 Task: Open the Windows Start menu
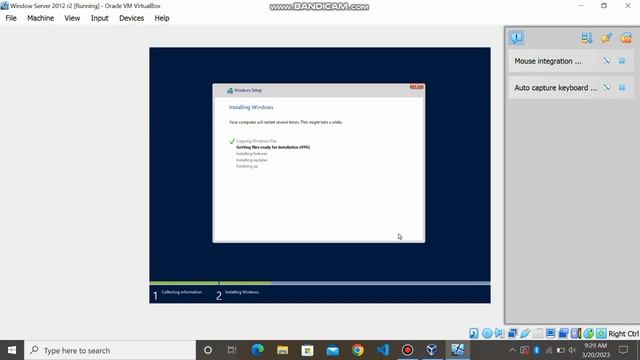coord(12,350)
